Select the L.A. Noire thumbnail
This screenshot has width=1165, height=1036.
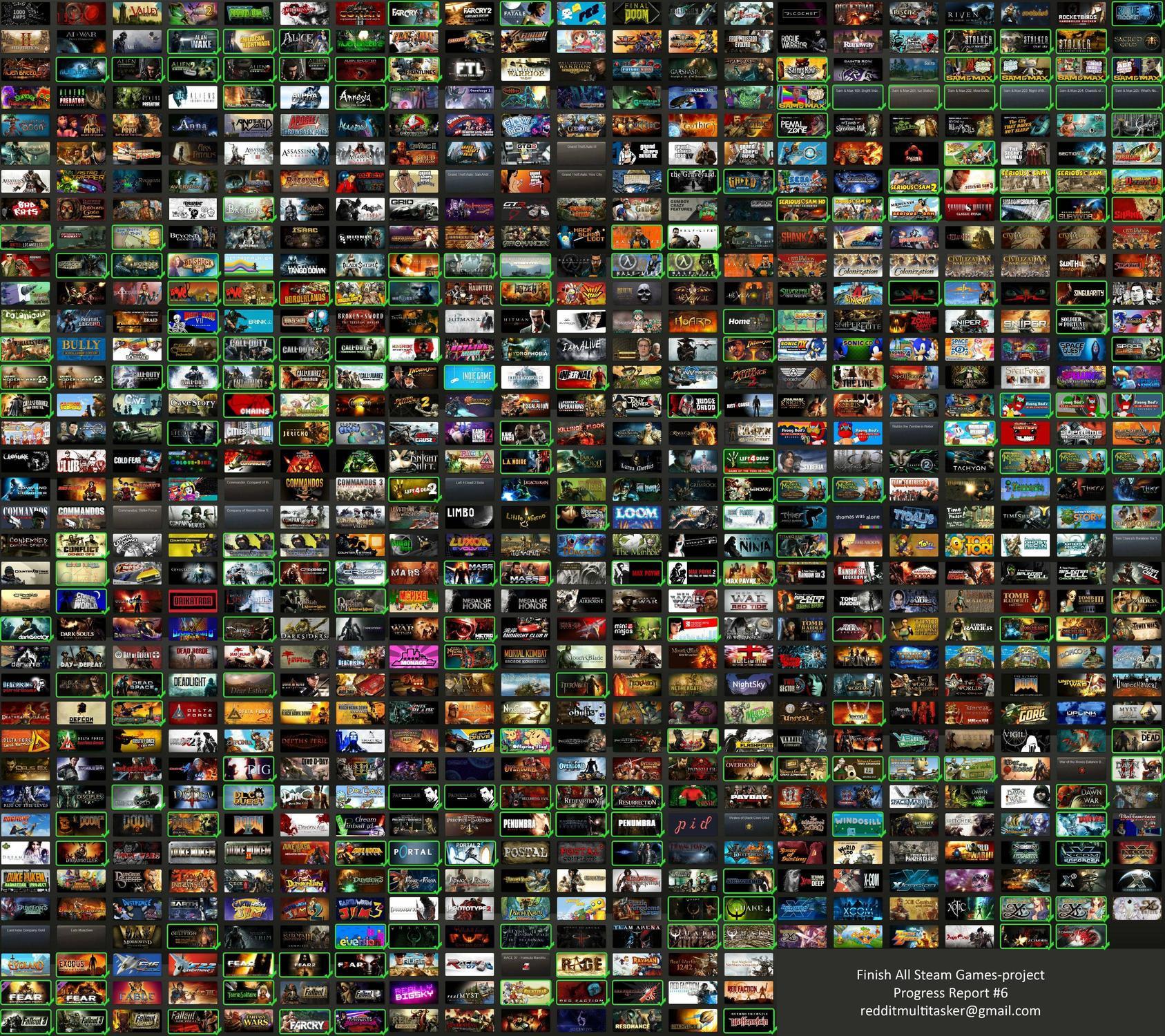click(x=525, y=461)
